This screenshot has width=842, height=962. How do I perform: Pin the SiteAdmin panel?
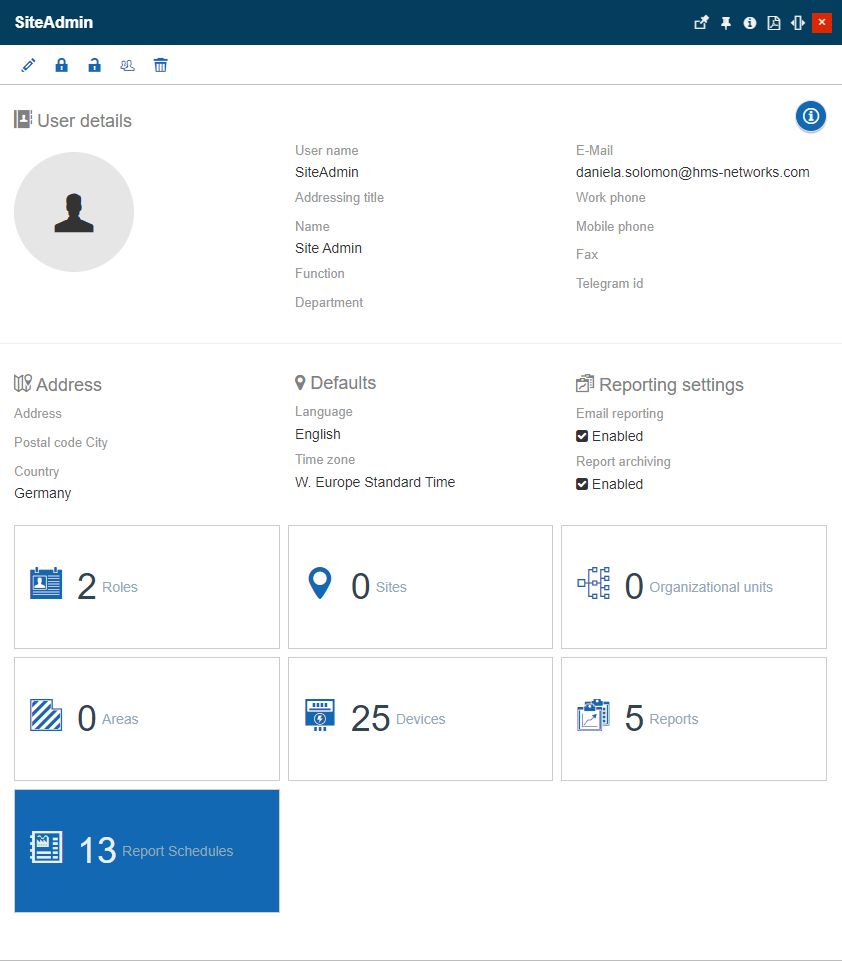point(726,23)
